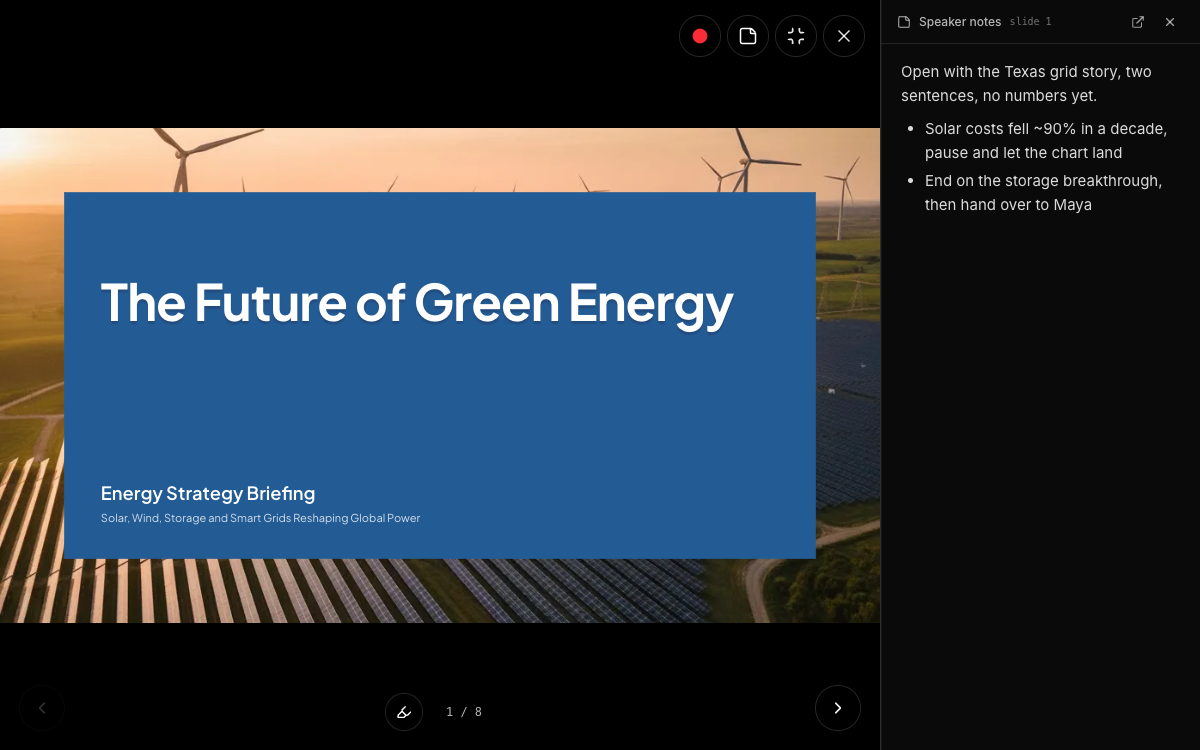This screenshot has width=1200, height=750.
Task: Click the Texas grid story opening note
Action: coord(1026,84)
